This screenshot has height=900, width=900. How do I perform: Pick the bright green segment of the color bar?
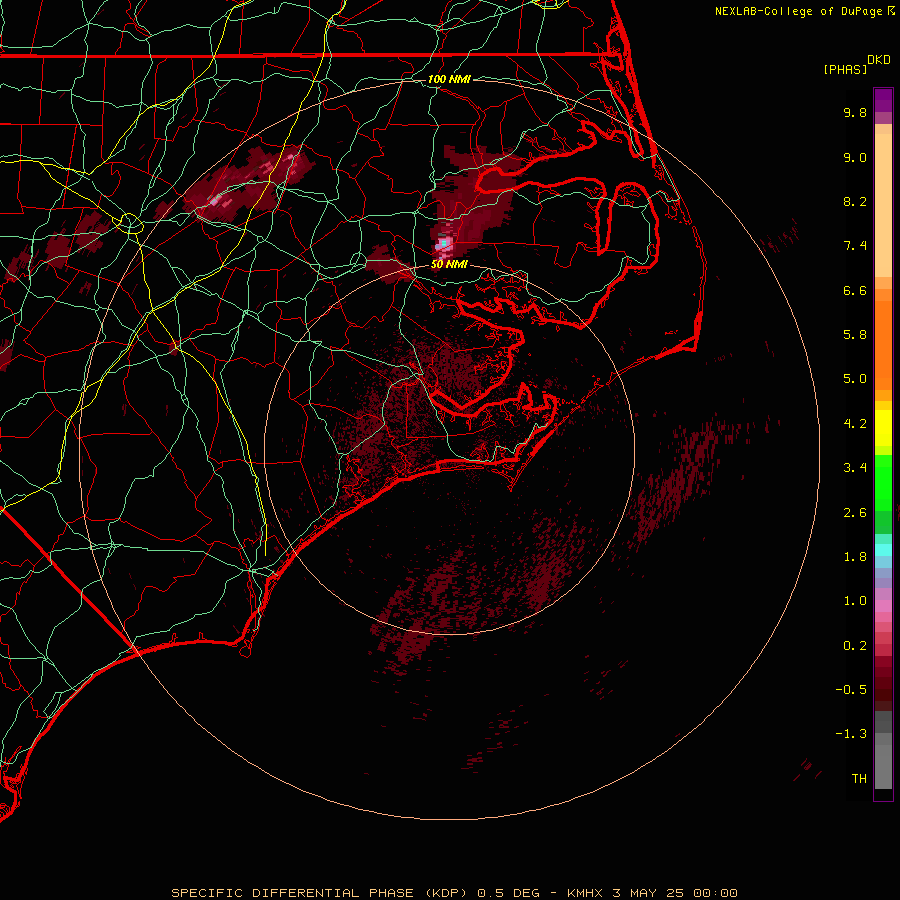point(883,482)
